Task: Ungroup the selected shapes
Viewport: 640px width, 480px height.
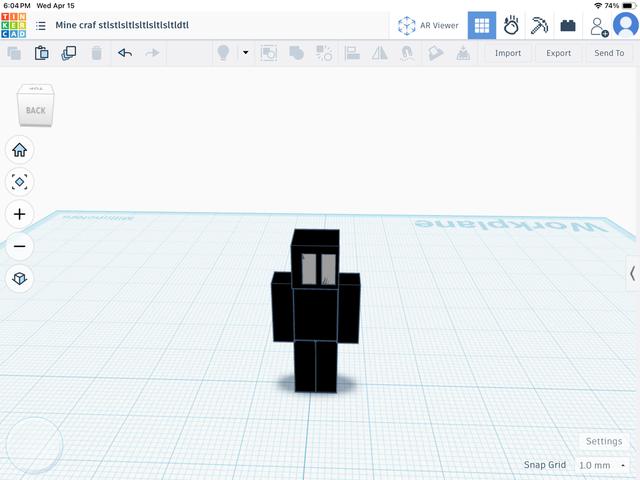Action: 324,53
